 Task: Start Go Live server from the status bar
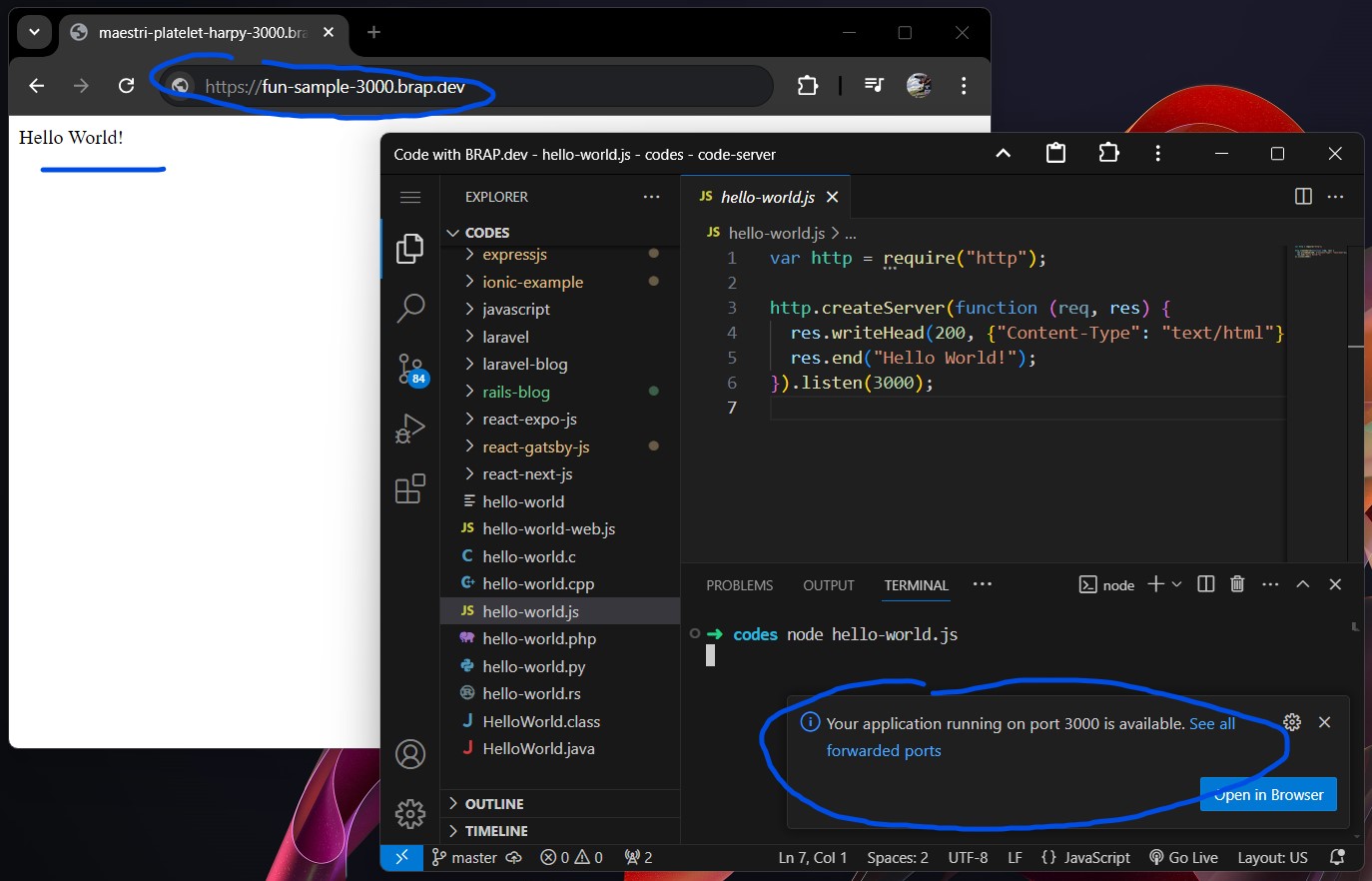1183,857
